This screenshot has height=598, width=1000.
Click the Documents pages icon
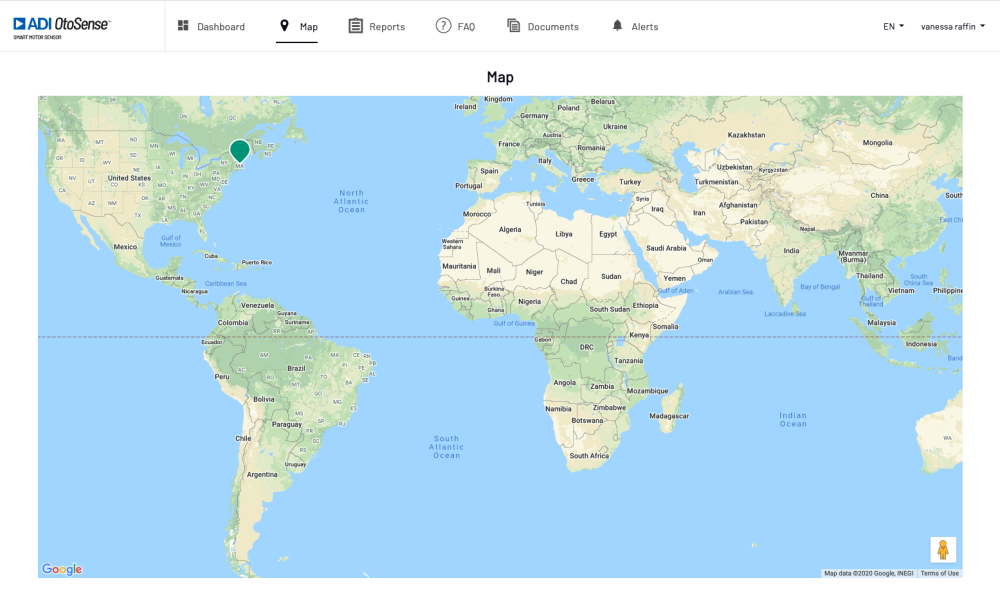pyautogui.click(x=513, y=26)
